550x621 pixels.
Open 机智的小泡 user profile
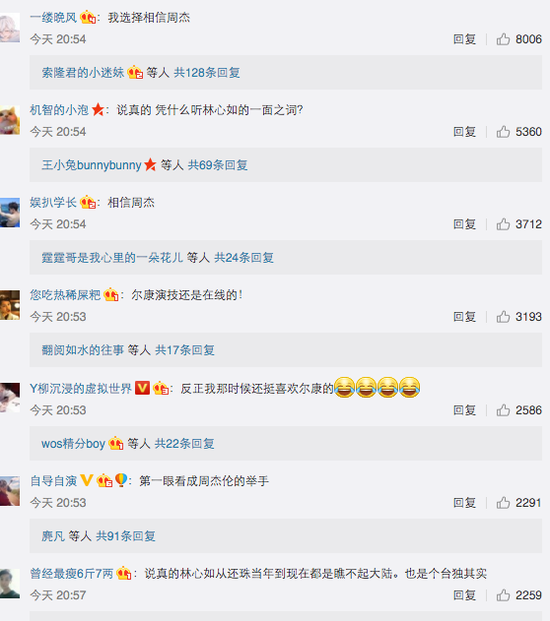pyautogui.click(x=59, y=110)
